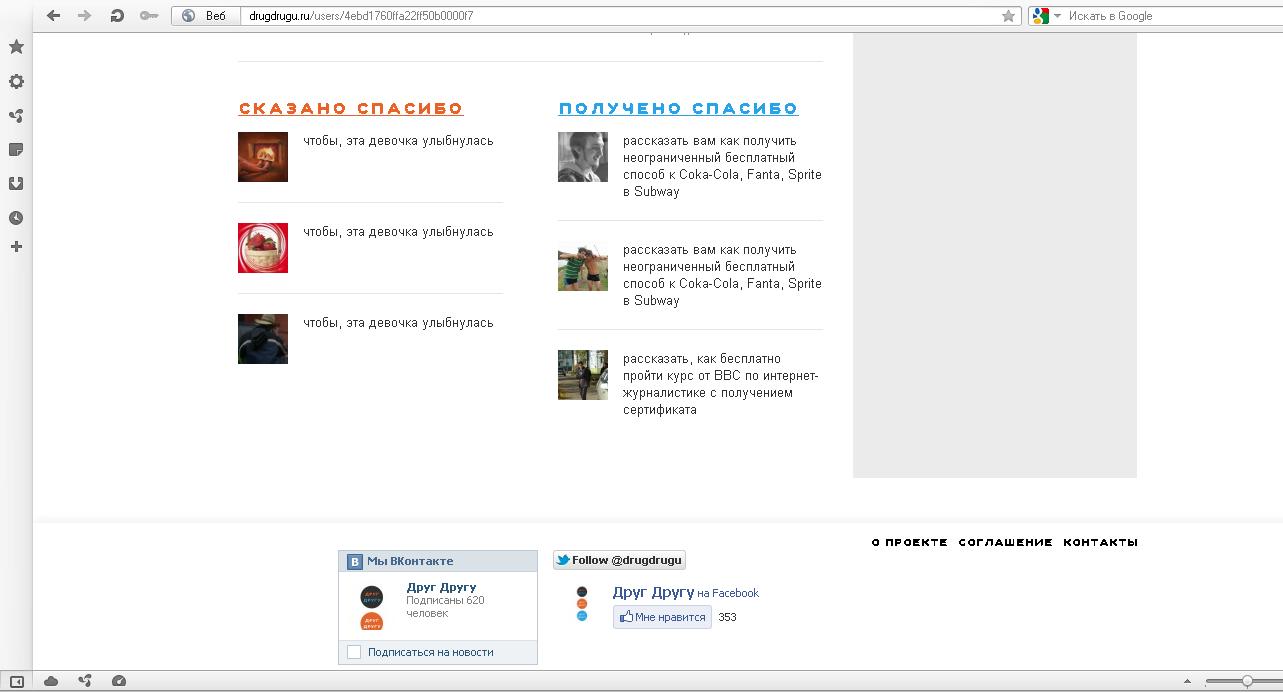Open the History clock panel
This screenshot has height=693, width=1283.
[x=16, y=218]
